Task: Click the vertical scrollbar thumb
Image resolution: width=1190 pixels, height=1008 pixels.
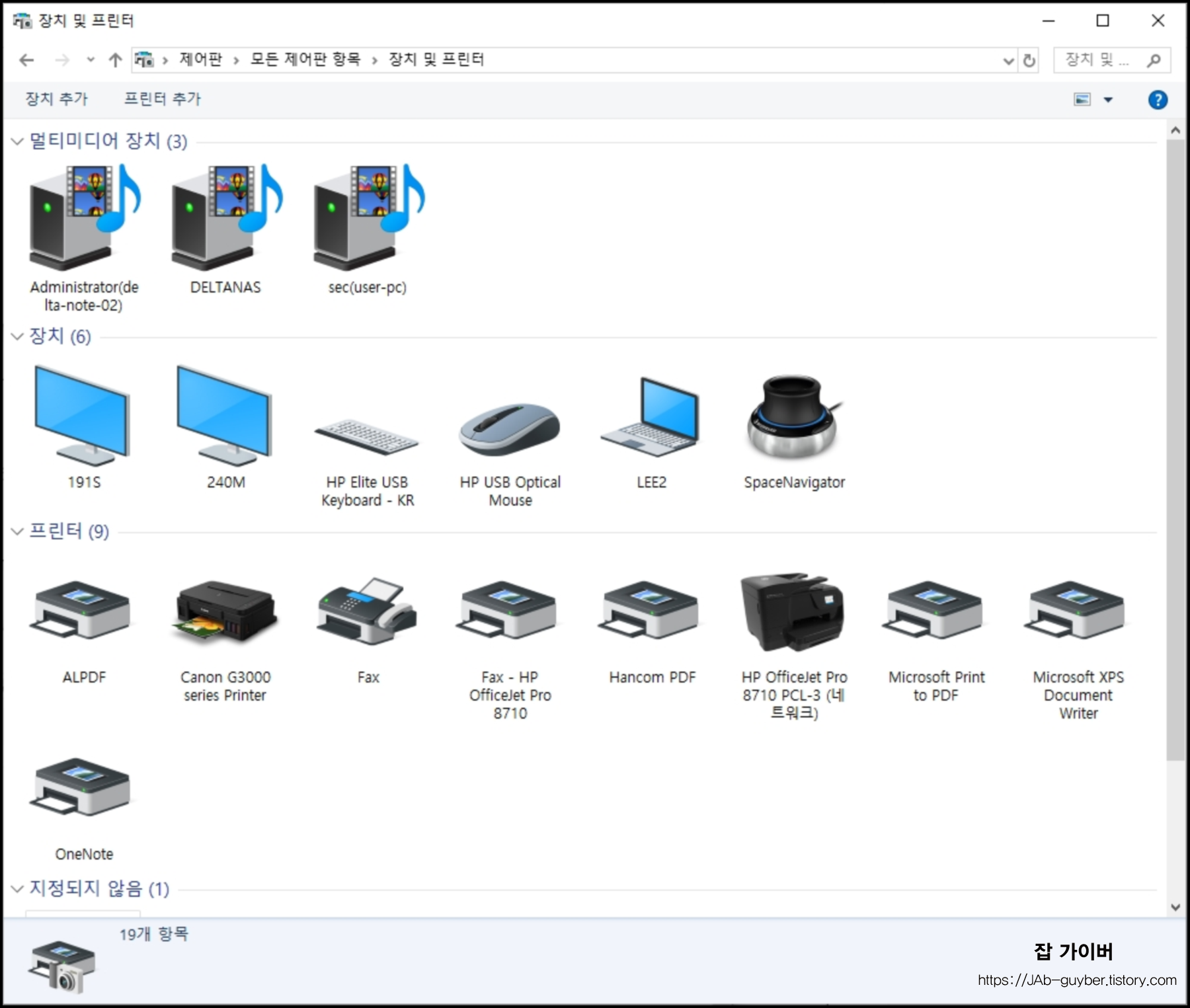Action: point(1175,449)
